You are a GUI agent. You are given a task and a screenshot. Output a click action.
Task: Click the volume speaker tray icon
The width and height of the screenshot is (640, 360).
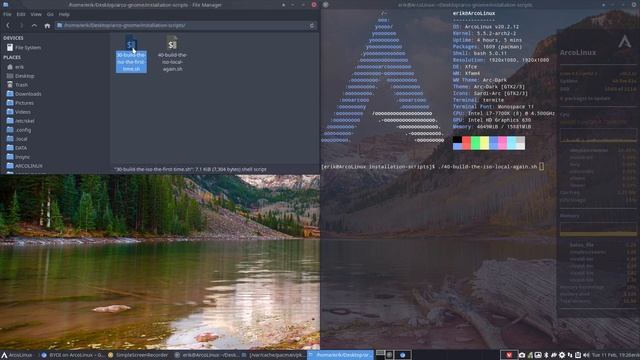tap(586, 355)
